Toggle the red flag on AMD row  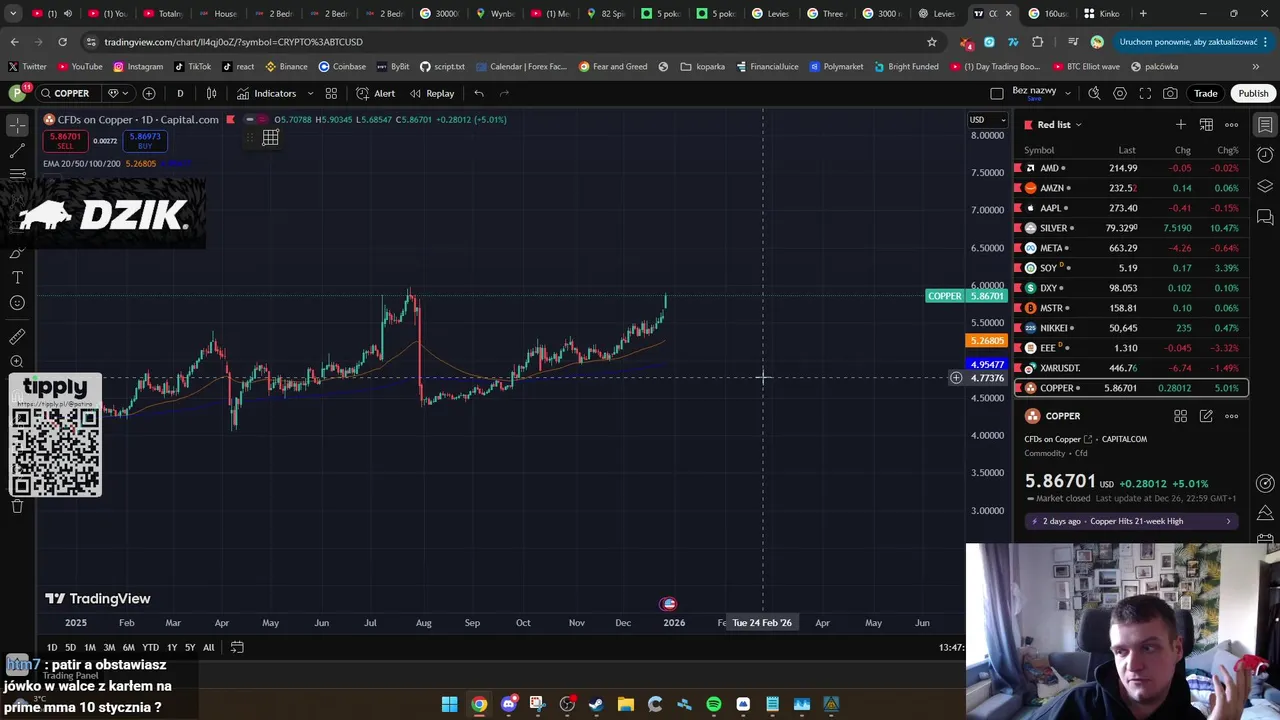1019,168
